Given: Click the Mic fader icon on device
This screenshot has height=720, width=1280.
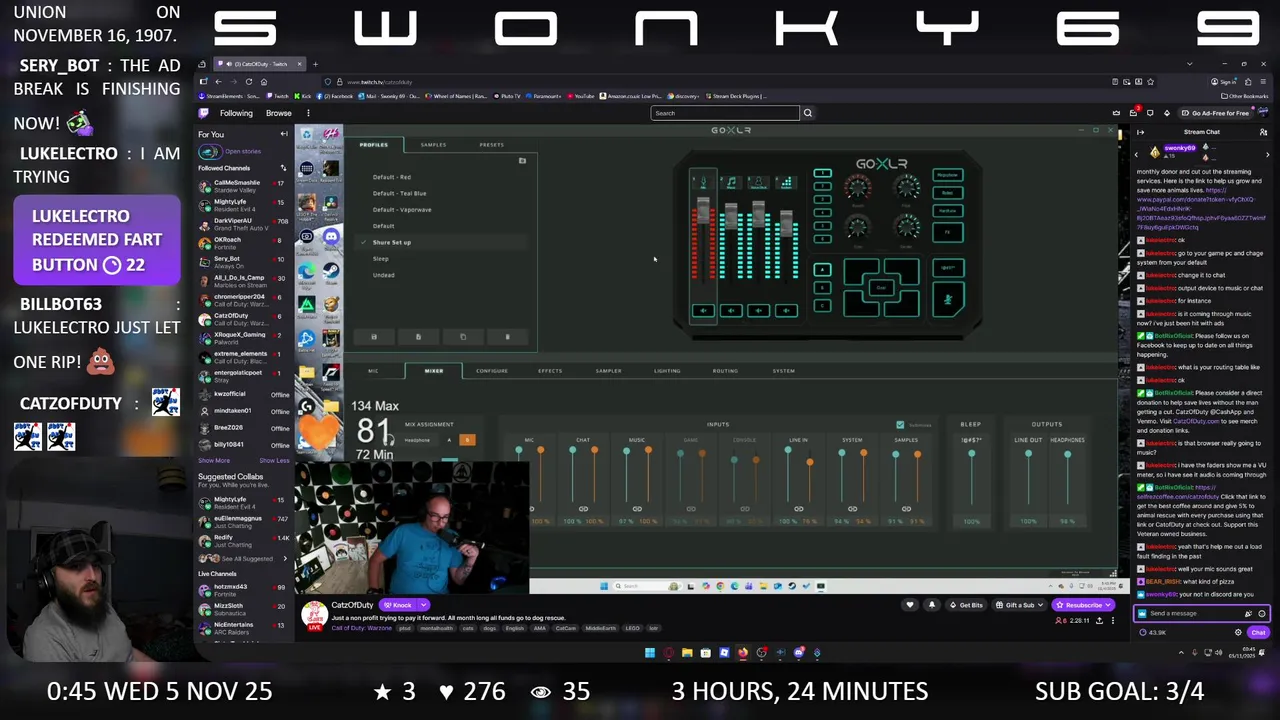Looking at the screenshot, I should 703,182.
